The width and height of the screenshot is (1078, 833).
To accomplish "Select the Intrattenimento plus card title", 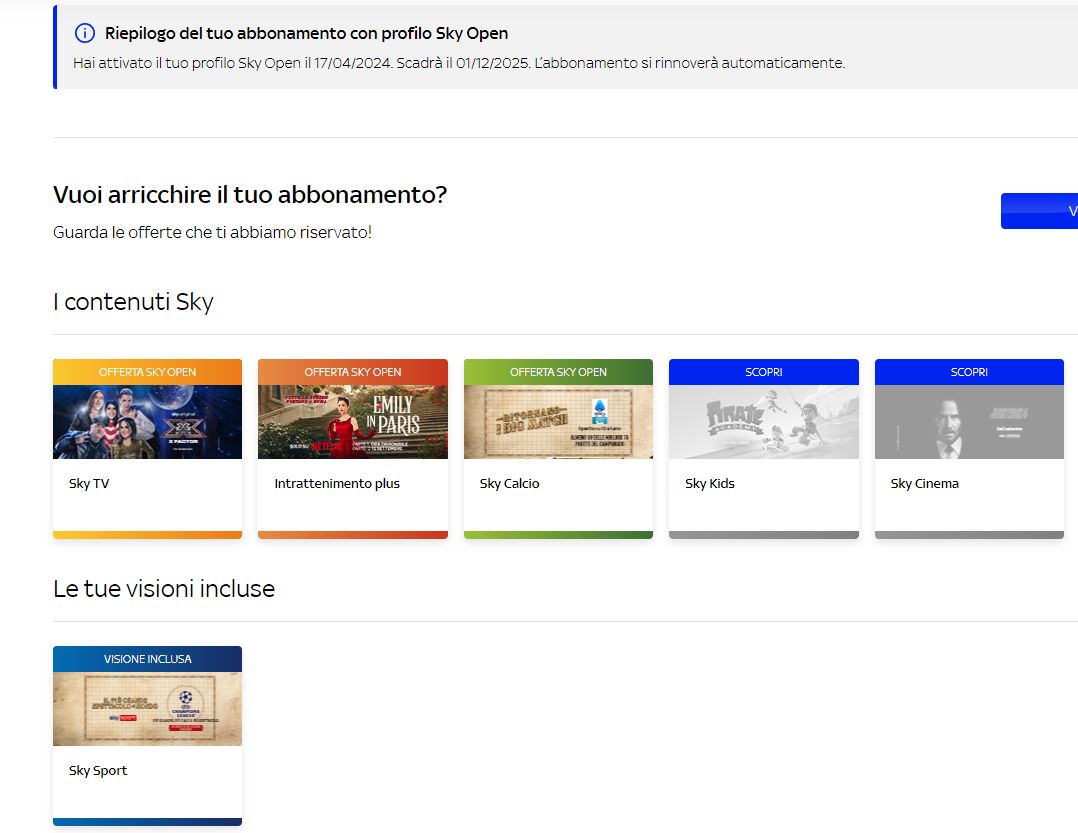I will click(337, 483).
